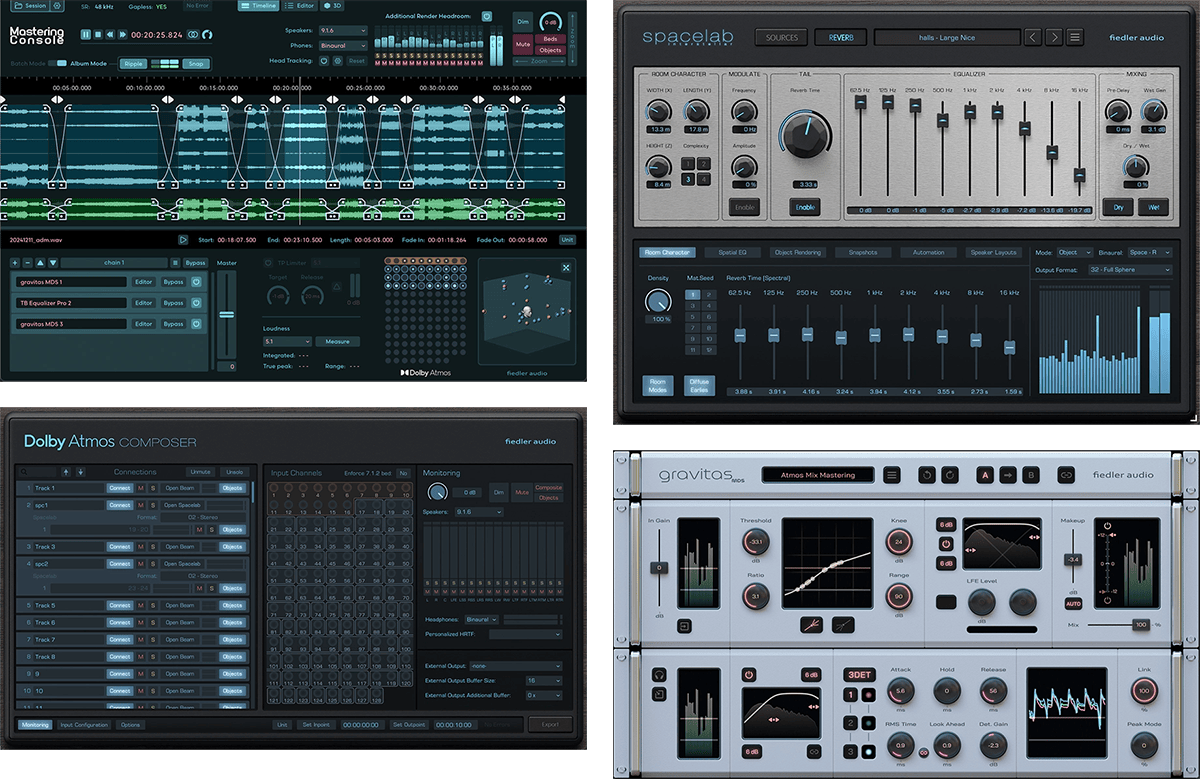The image size is (1200, 779).
Task: Click the headphones icon in gravitas
Action: [x=660, y=674]
